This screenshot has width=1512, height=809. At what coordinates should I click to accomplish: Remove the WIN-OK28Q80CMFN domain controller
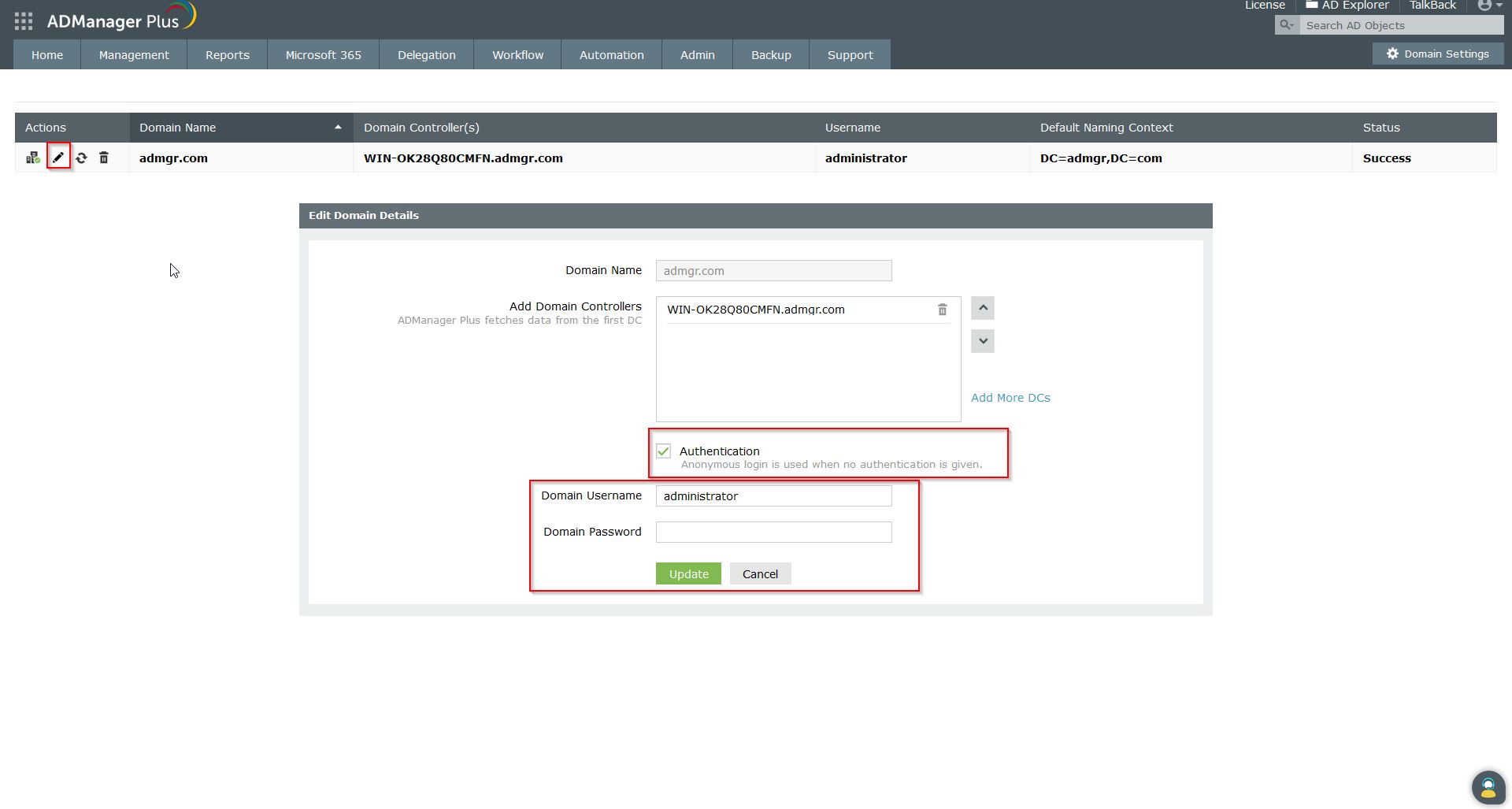[942, 310]
